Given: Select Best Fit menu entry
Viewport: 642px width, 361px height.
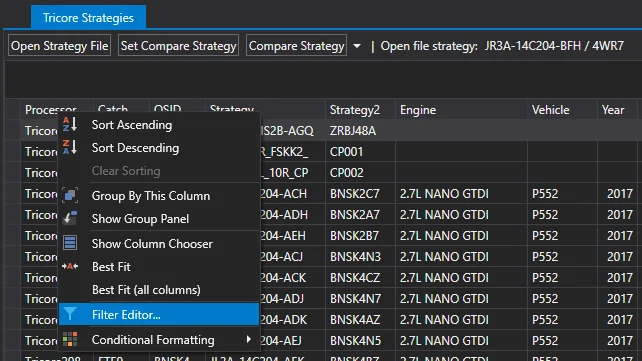Looking at the screenshot, I should 159,266.
